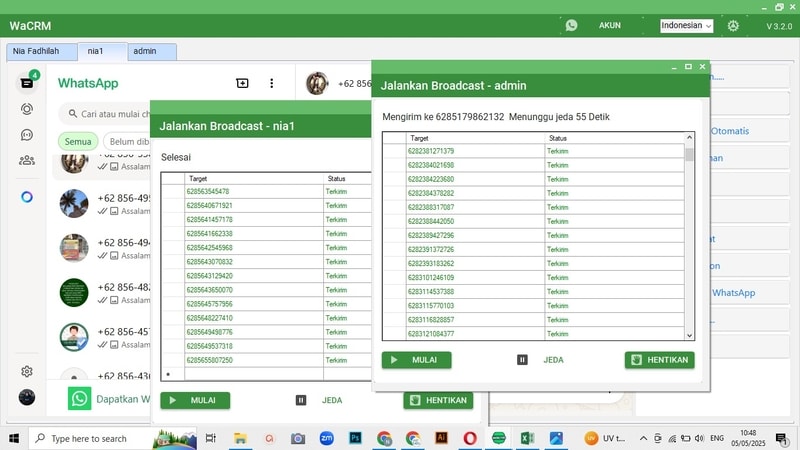Select row 6282384021698 in admin table
This screenshot has width=800, height=450.
tap(533, 165)
